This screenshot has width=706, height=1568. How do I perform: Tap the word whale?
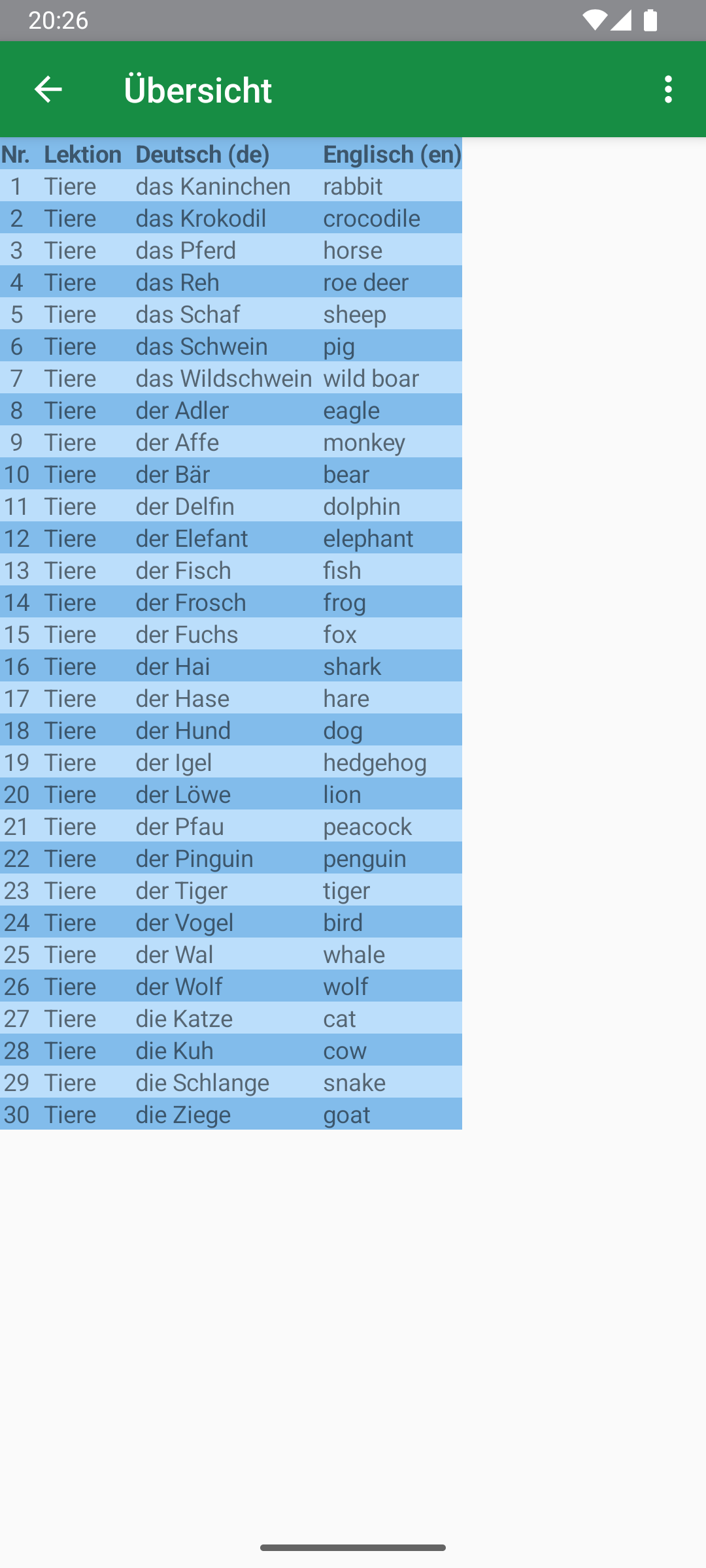(x=354, y=955)
